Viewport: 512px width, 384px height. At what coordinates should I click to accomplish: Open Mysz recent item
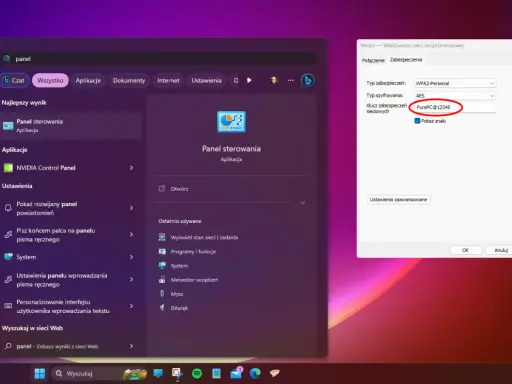point(171,294)
